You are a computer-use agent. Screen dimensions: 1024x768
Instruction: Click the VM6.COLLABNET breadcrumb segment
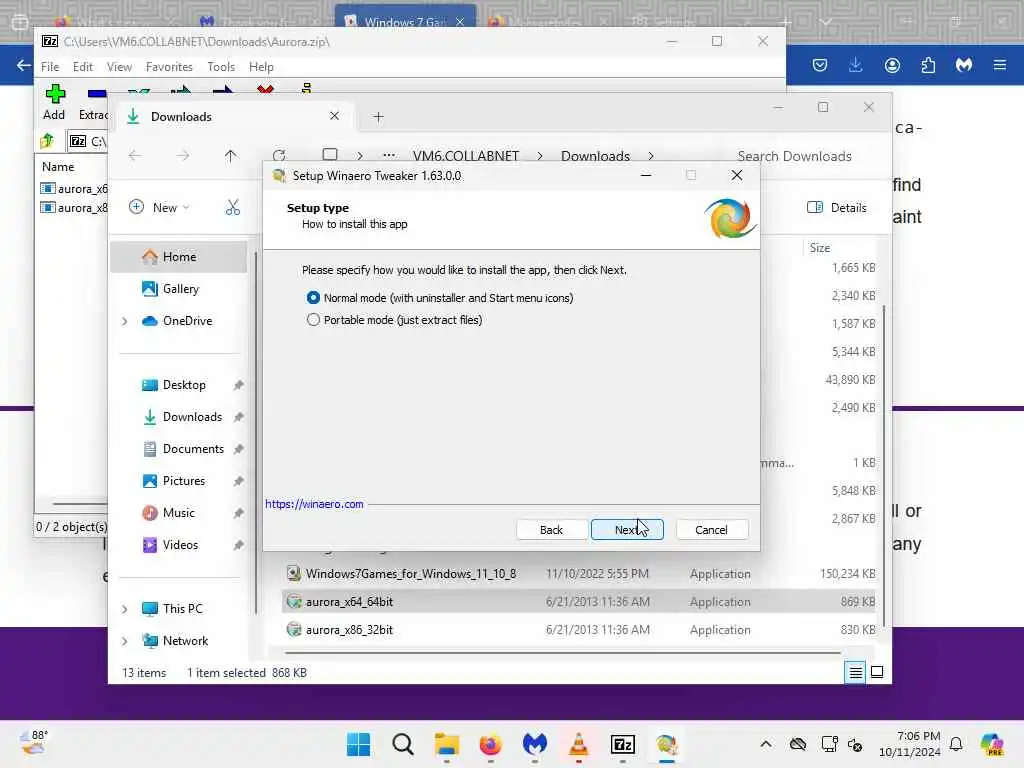[466, 156]
